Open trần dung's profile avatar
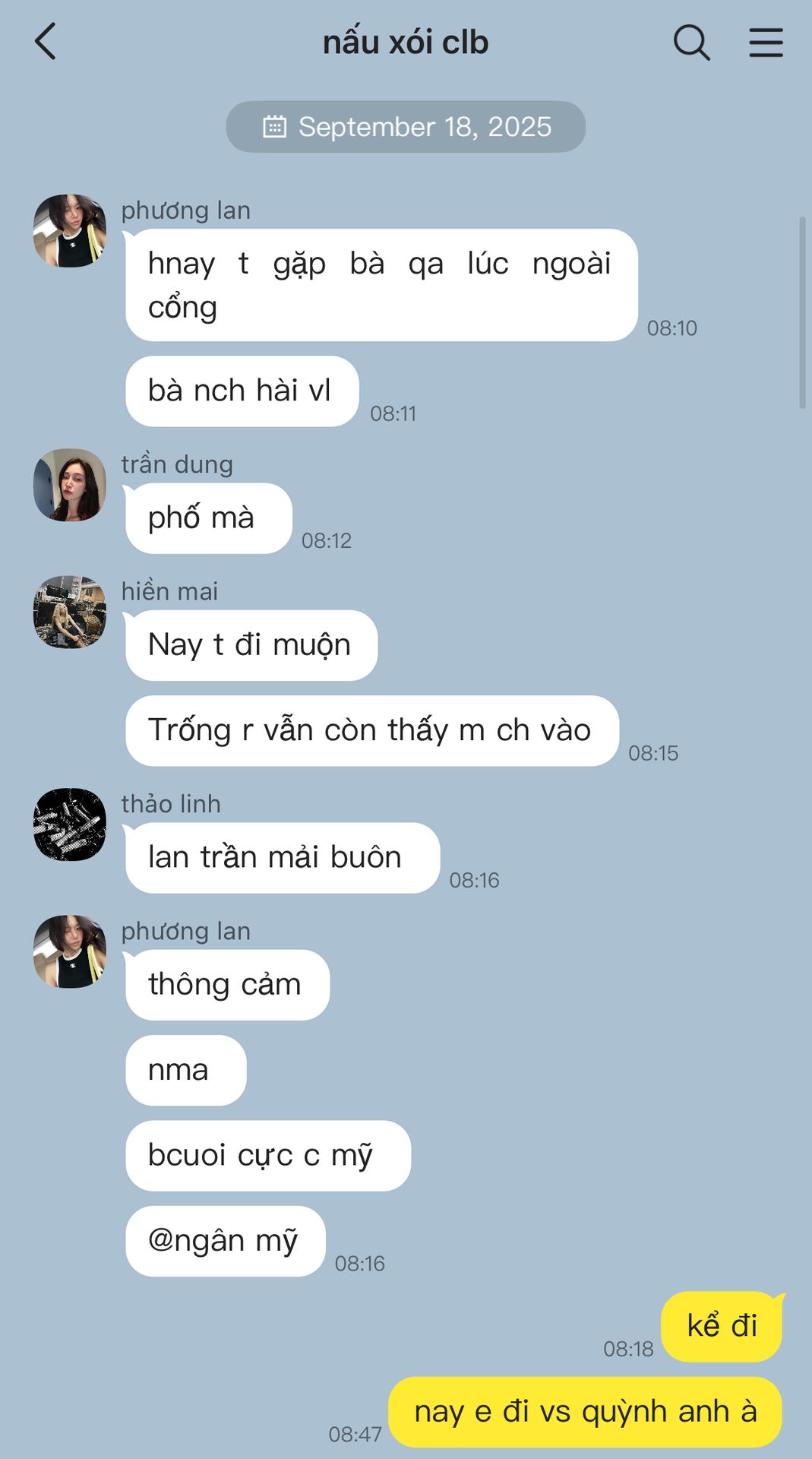Image resolution: width=812 pixels, height=1459 pixels. coord(70,485)
